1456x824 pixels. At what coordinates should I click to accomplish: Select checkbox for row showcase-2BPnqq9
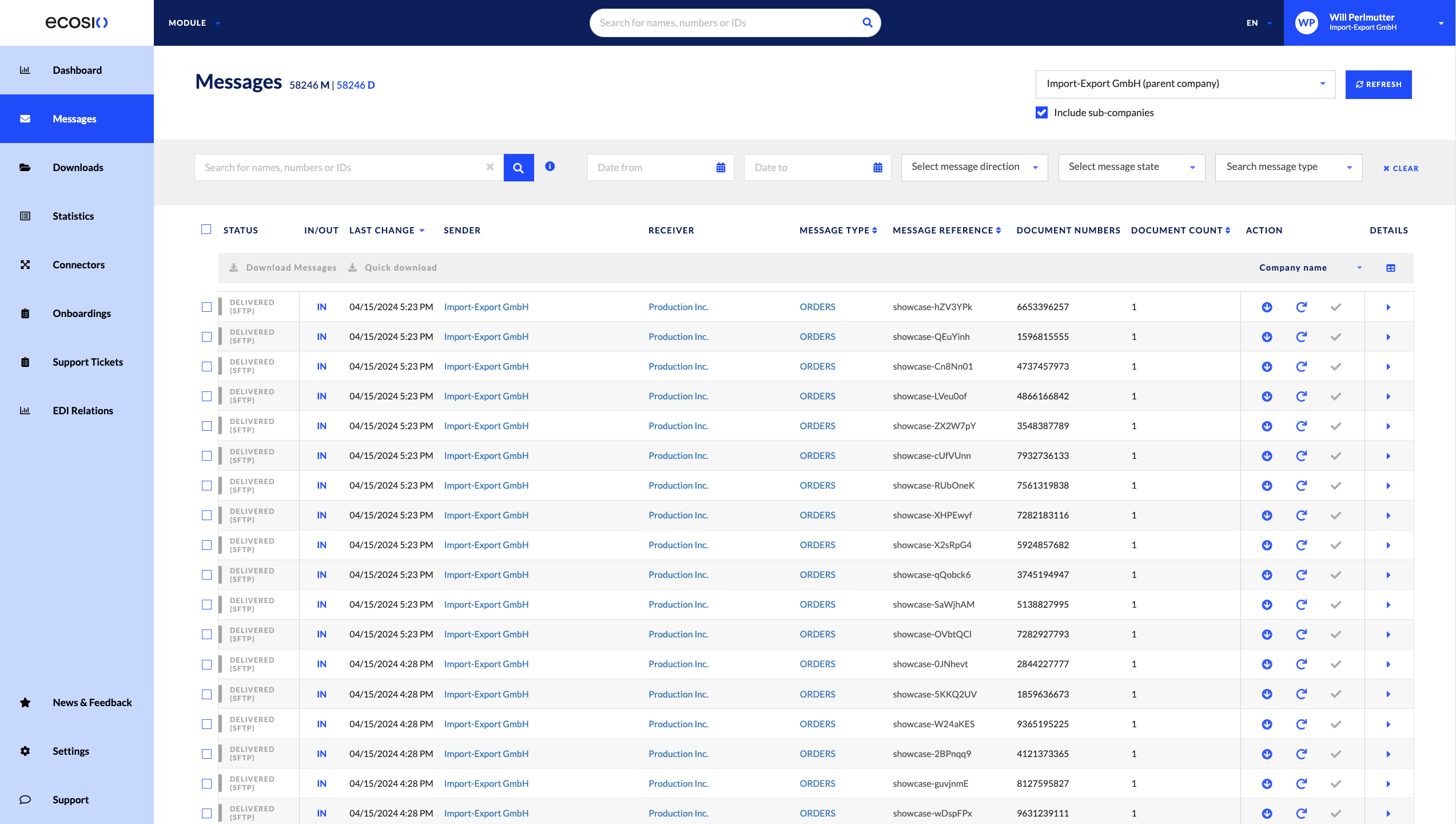click(x=206, y=754)
